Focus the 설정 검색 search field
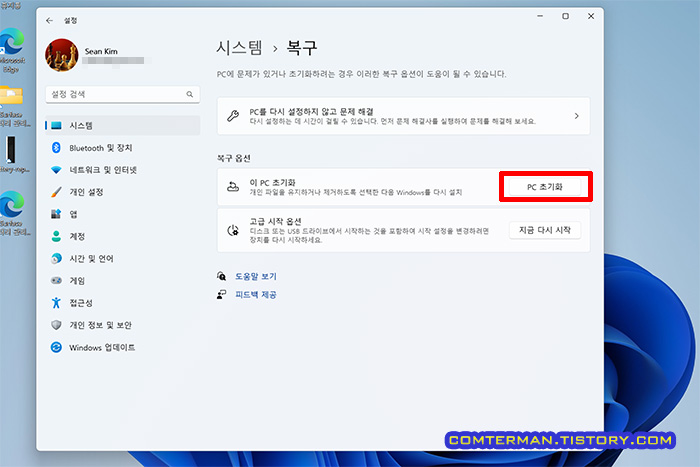 (x=122, y=94)
